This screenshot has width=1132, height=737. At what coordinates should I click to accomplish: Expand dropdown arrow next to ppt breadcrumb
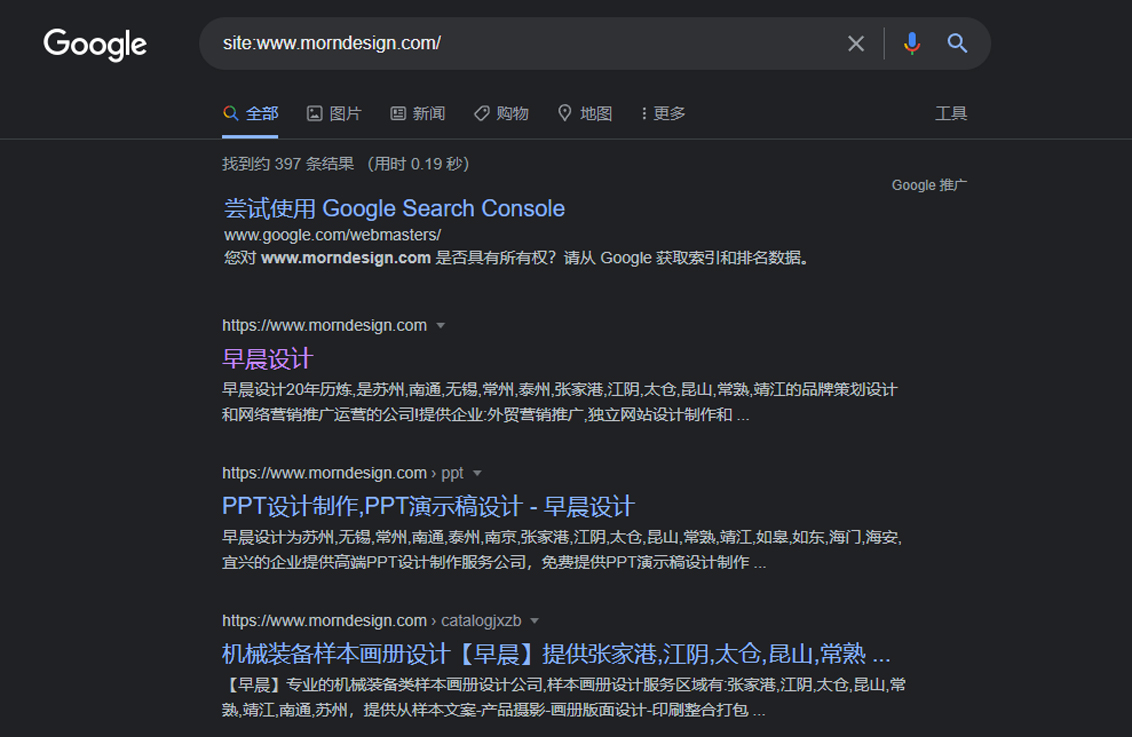(477, 474)
